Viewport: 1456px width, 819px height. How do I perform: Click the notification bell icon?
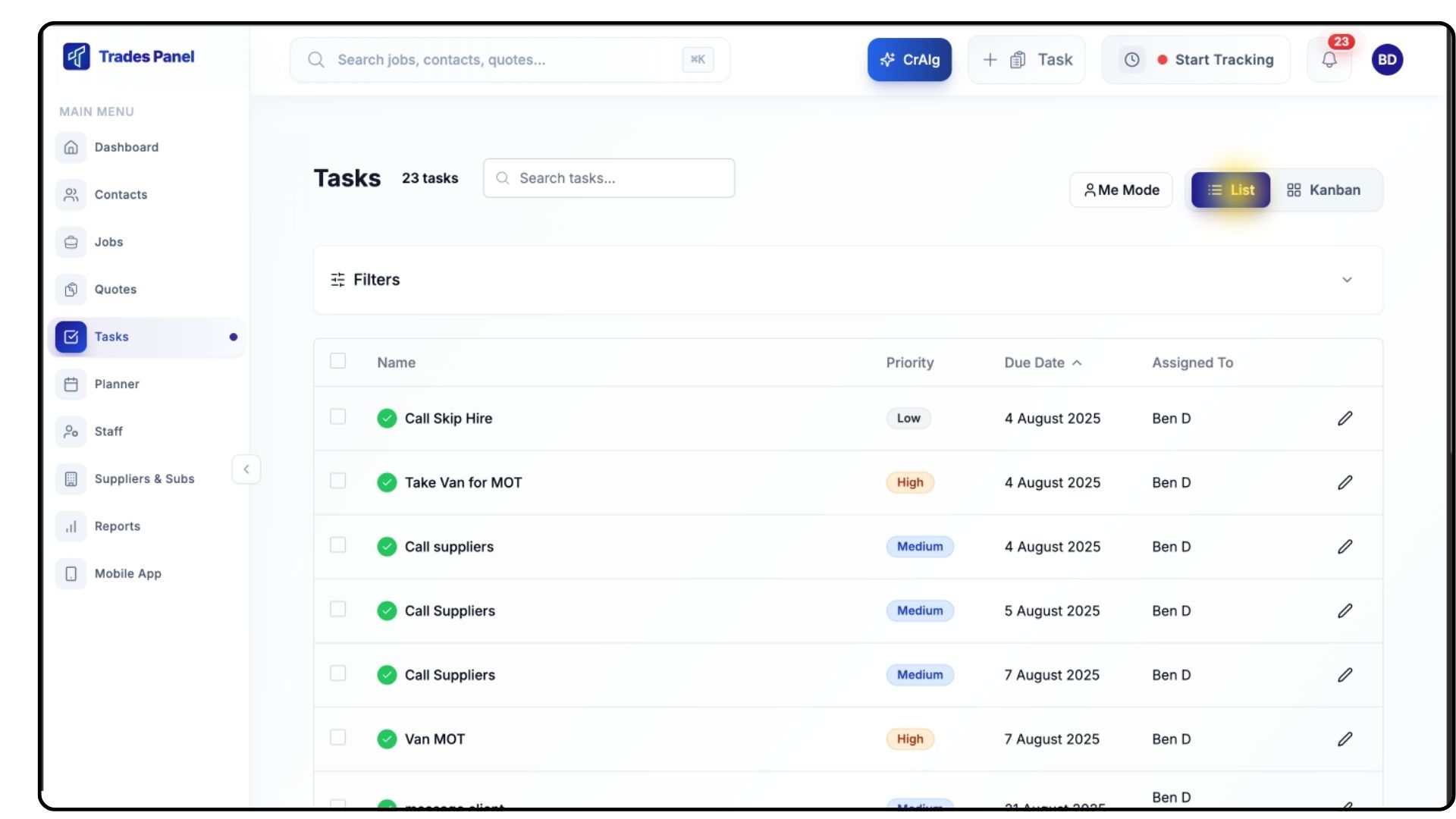pos(1329,60)
